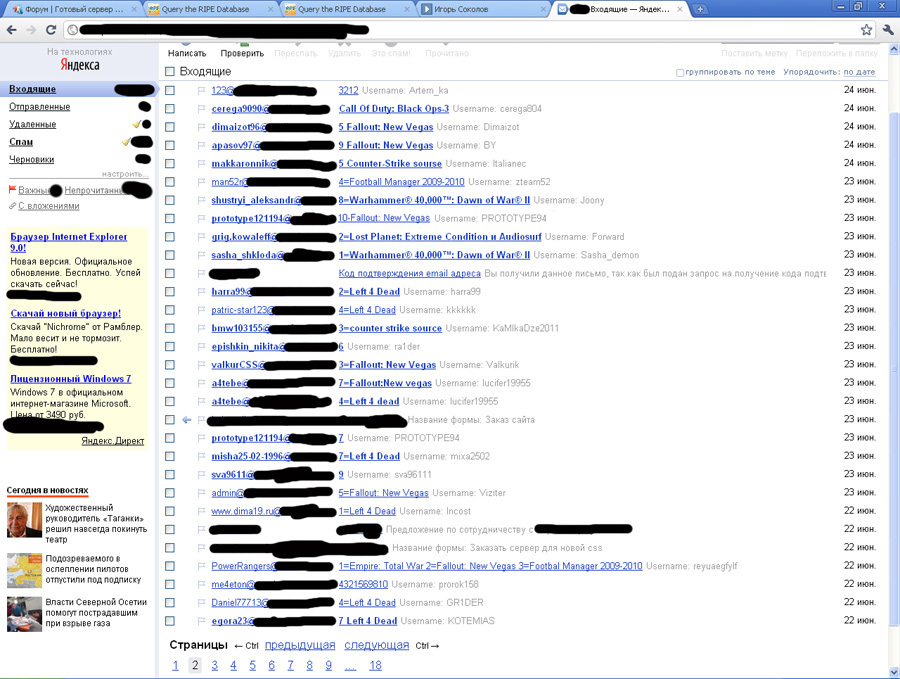Image resolution: width=900 pixels, height=679 pixels.
Task: Open Спам folder
Action: [x=21, y=142]
